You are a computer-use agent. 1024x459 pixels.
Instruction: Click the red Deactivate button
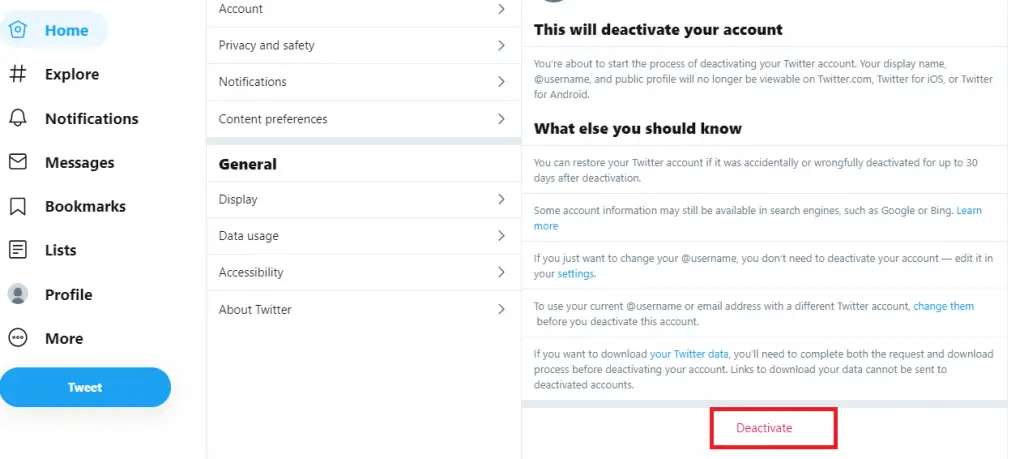point(764,428)
